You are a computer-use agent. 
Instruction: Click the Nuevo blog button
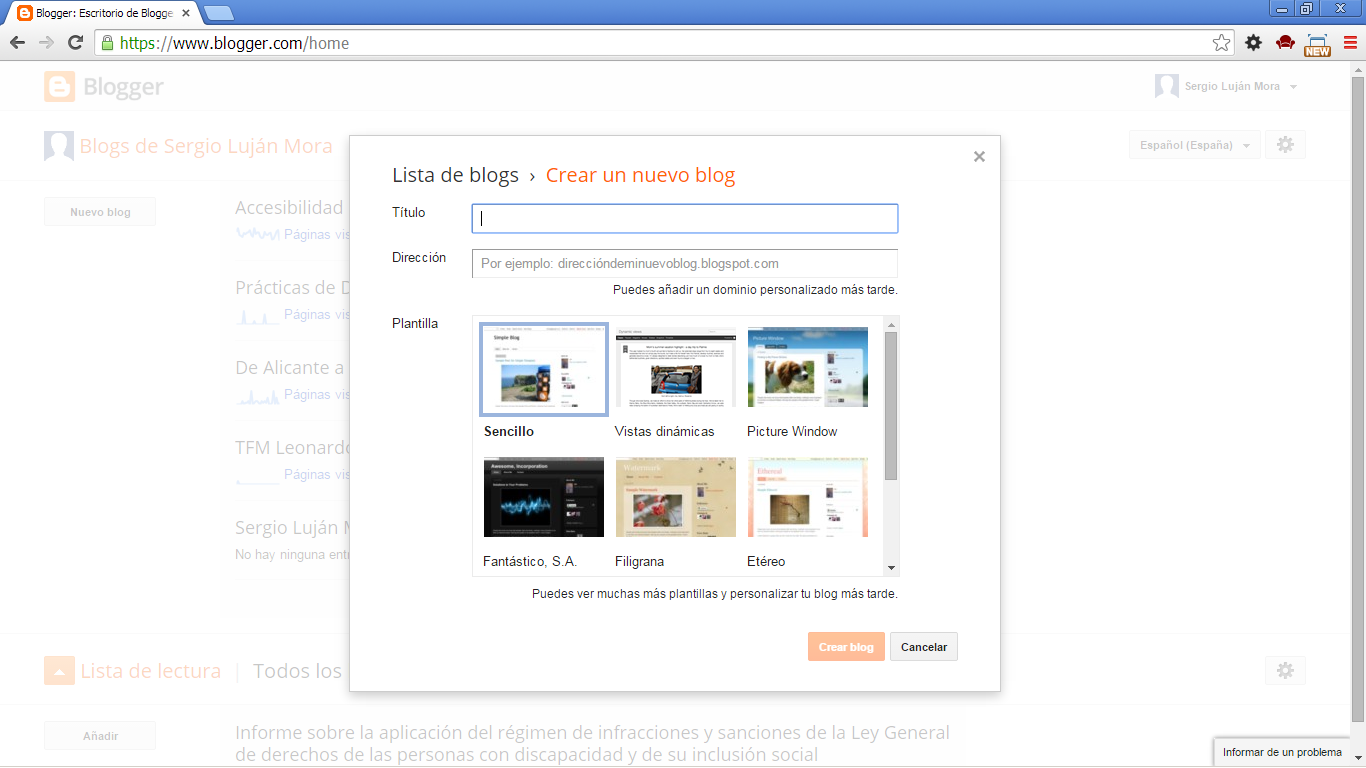point(100,212)
